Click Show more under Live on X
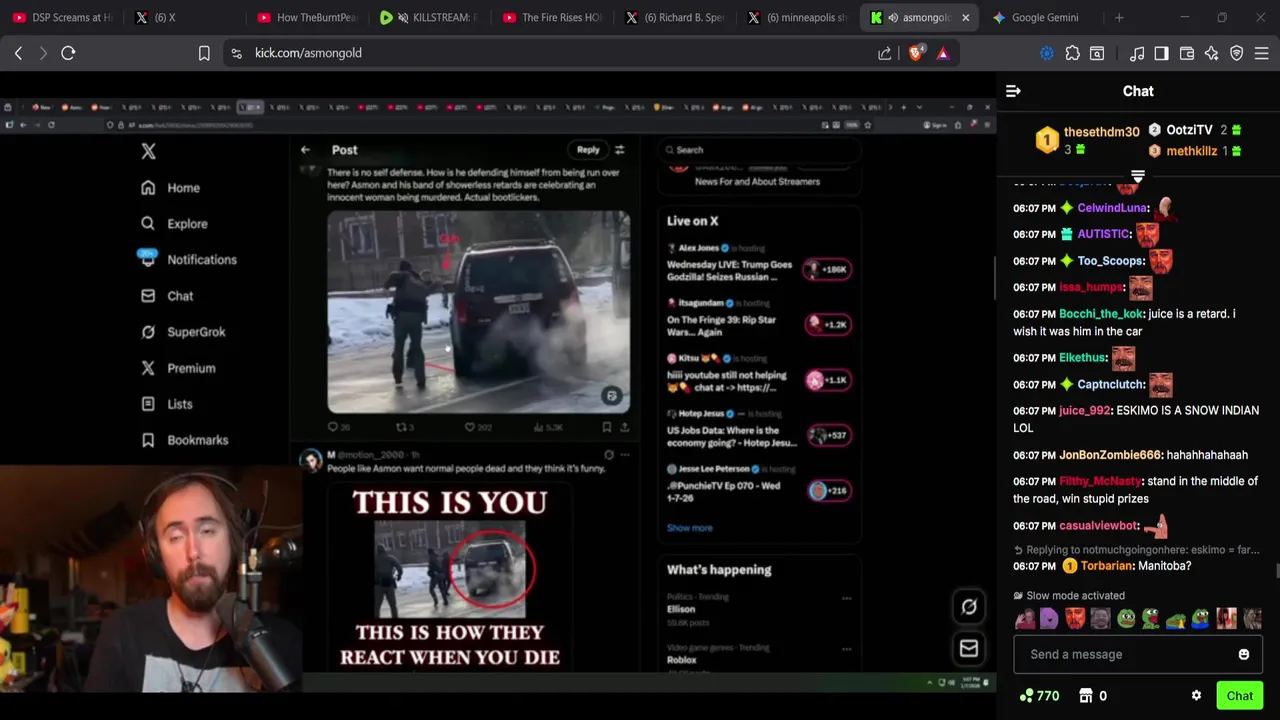This screenshot has height=720, width=1280. point(690,528)
